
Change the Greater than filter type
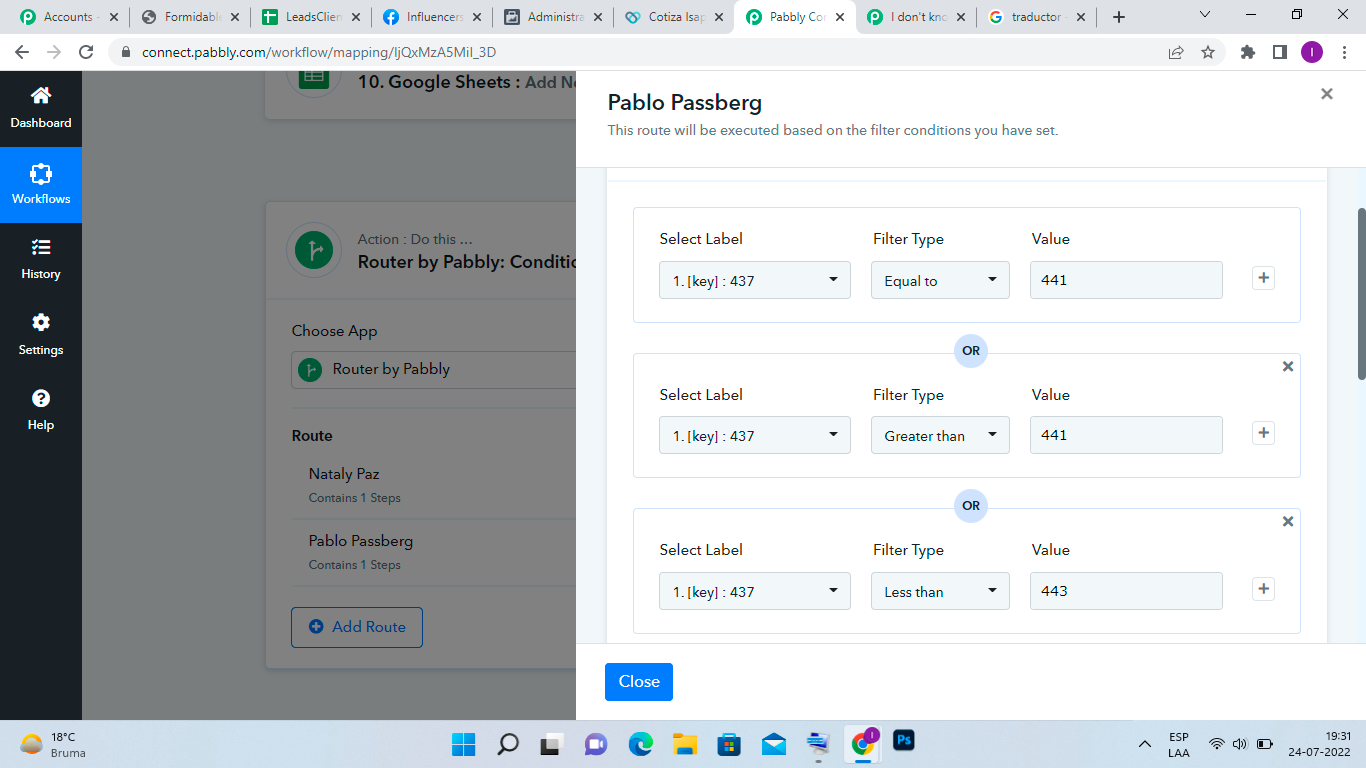click(x=941, y=435)
